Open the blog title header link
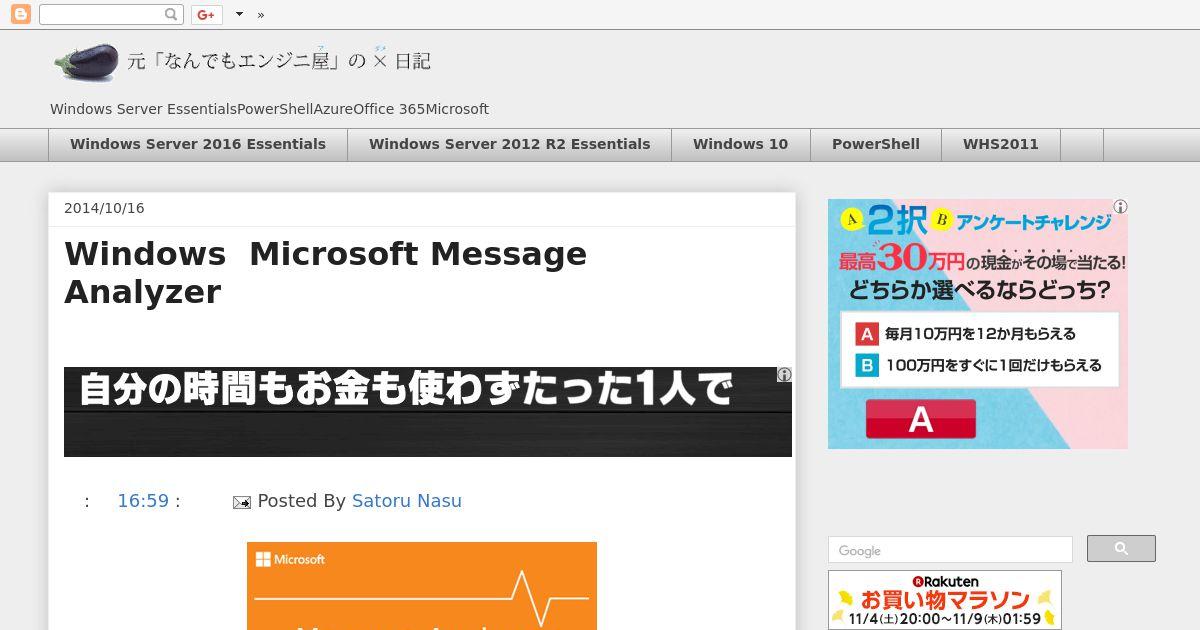Screen dimensions: 1200x630 [x=279, y=61]
